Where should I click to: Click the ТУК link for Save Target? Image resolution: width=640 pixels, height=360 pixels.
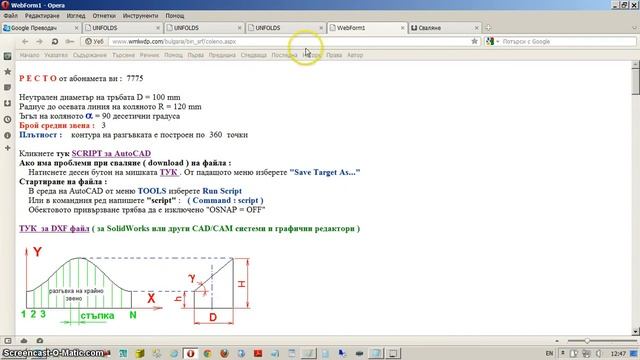tap(169, 172)
